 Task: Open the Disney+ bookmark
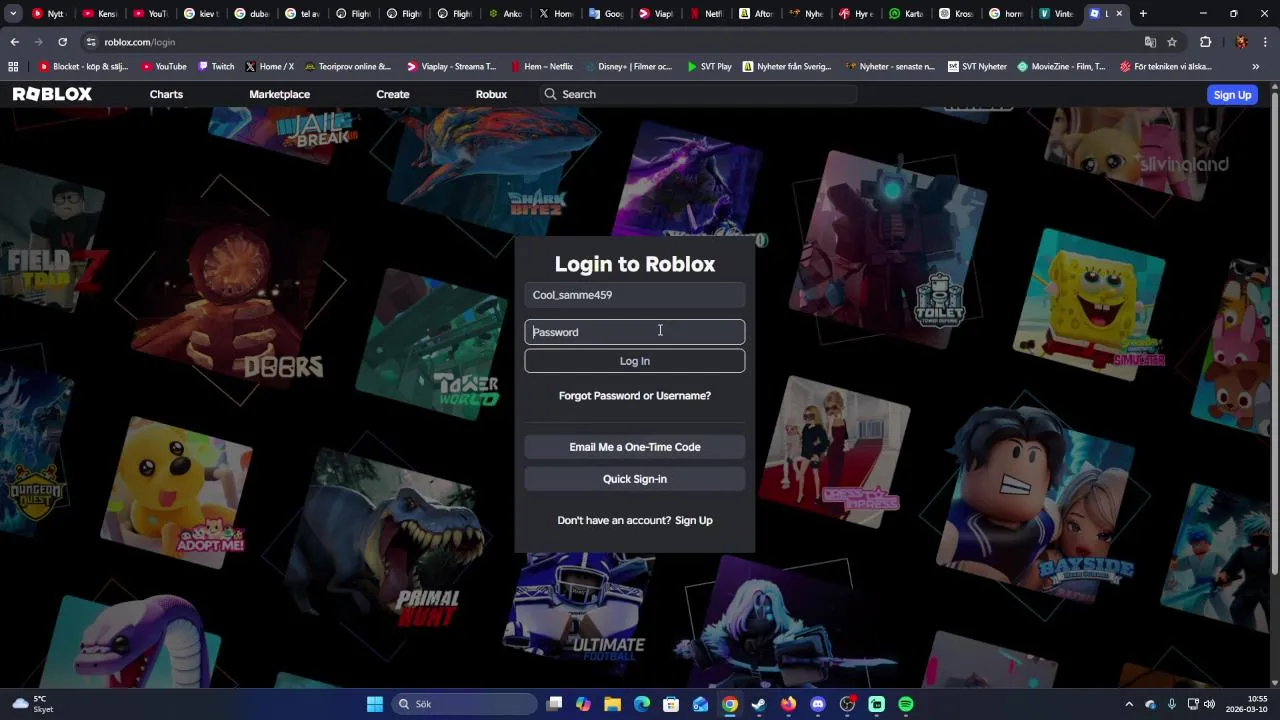click(628, 67)
